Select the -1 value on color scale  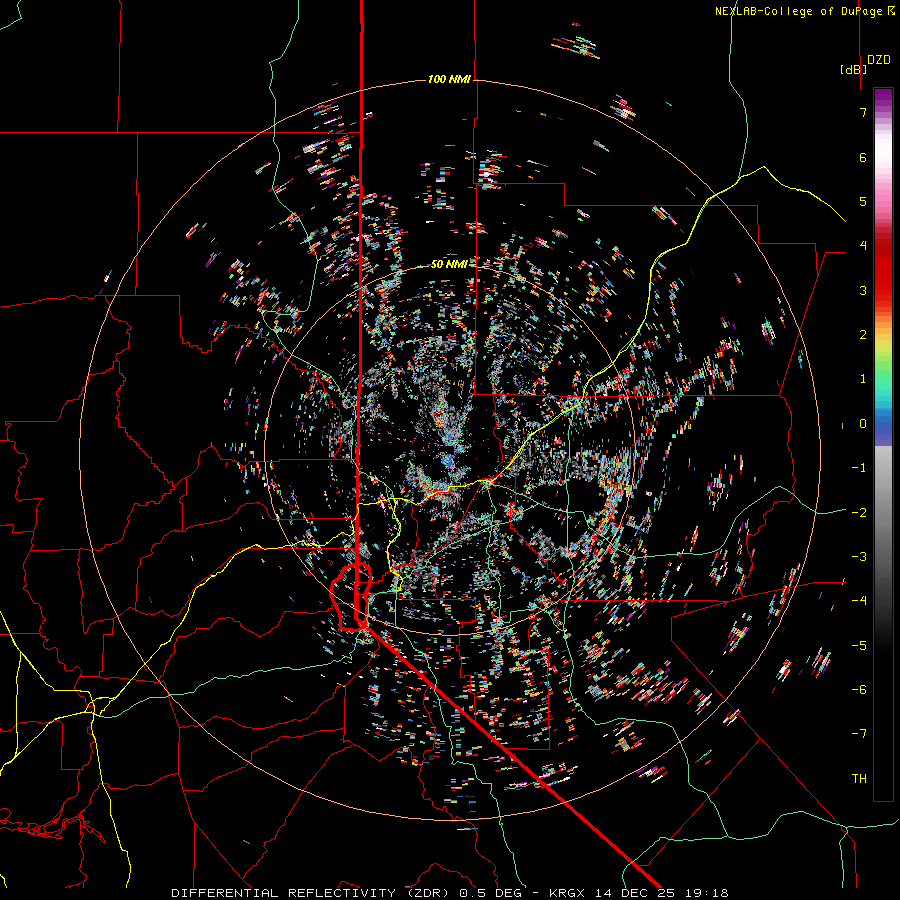(x=859, y=468)
